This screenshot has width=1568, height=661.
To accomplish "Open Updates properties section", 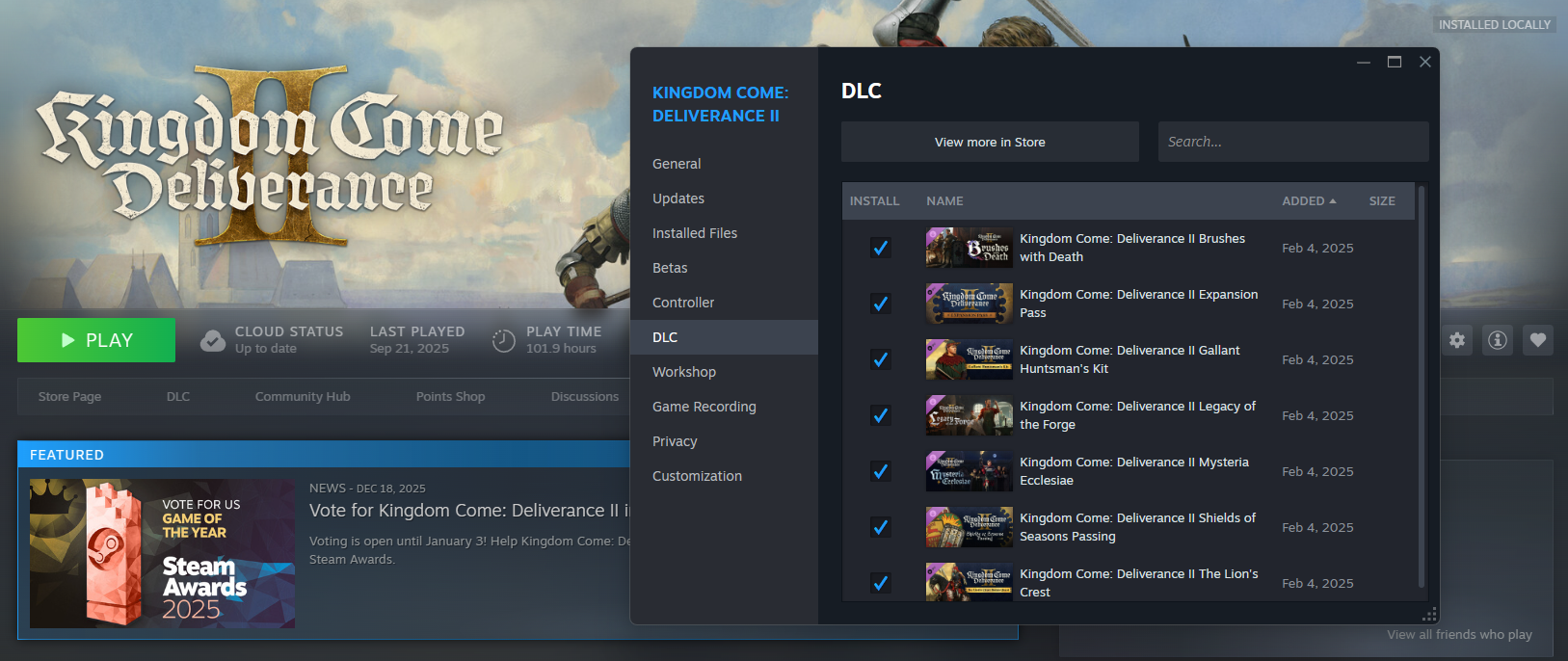I will [724, 198].
